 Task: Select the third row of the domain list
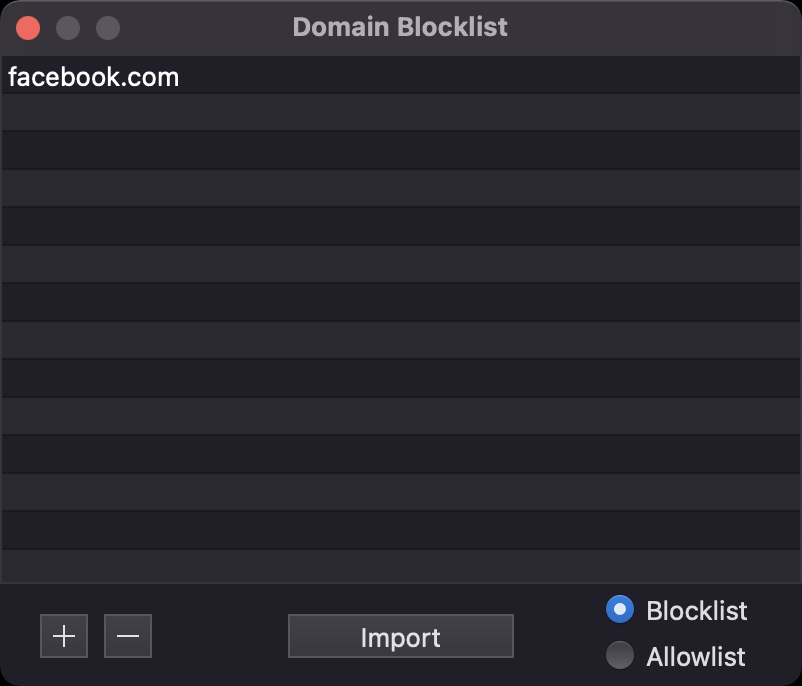400,150
